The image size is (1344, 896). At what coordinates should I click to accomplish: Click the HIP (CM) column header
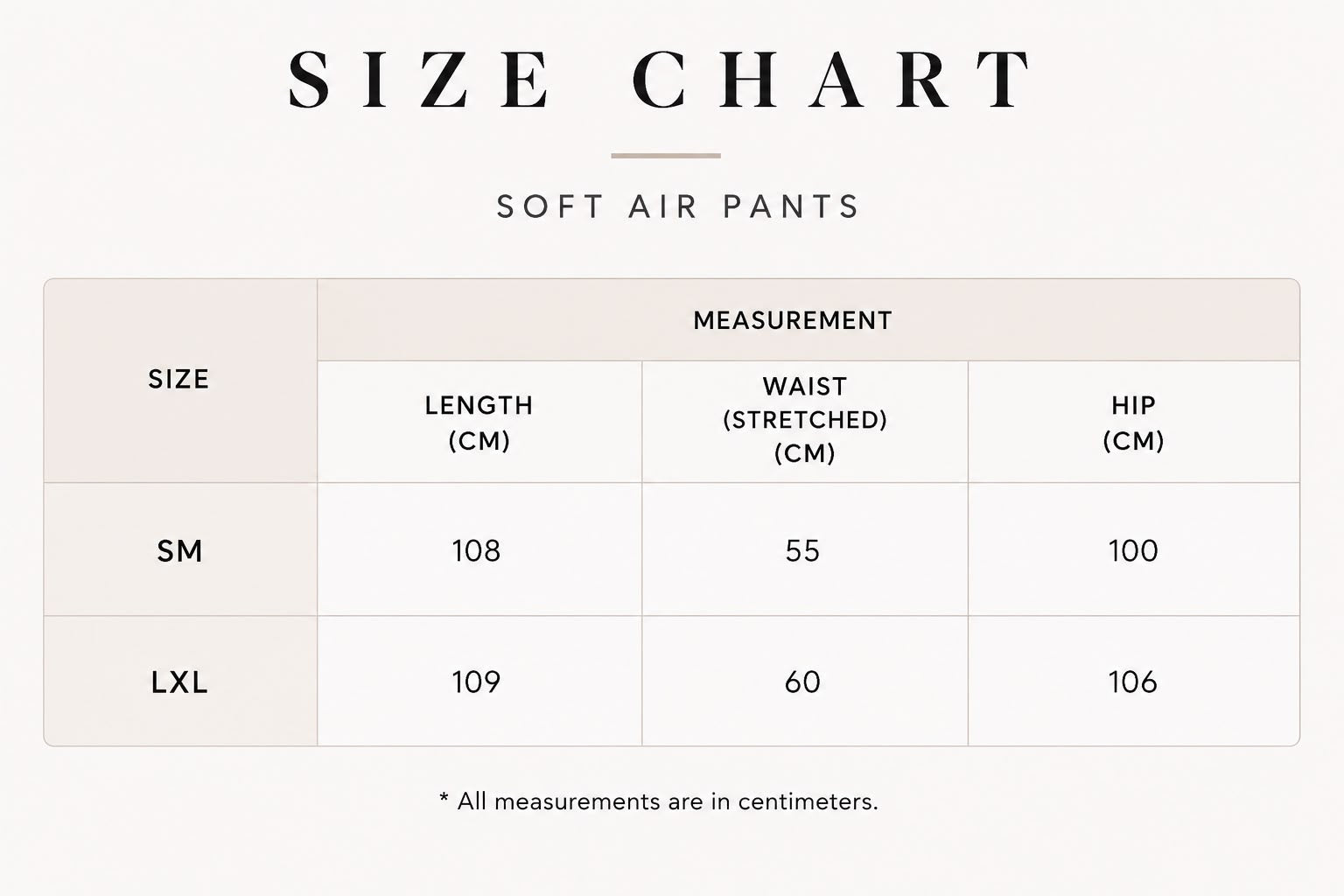(x=1134, y=422)
